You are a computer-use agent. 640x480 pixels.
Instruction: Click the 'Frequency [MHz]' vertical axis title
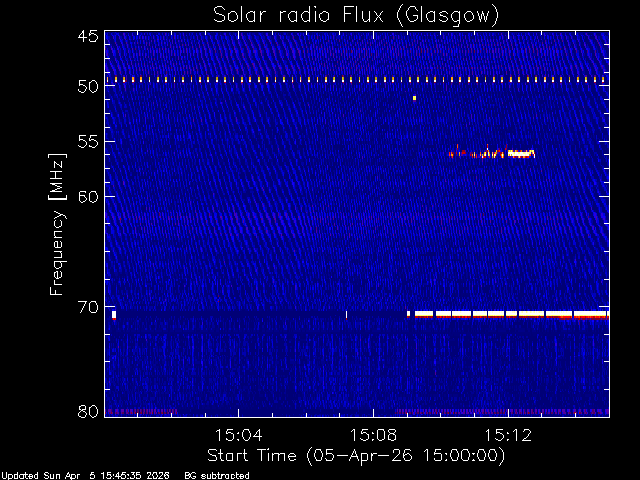(x=57, y=224)
